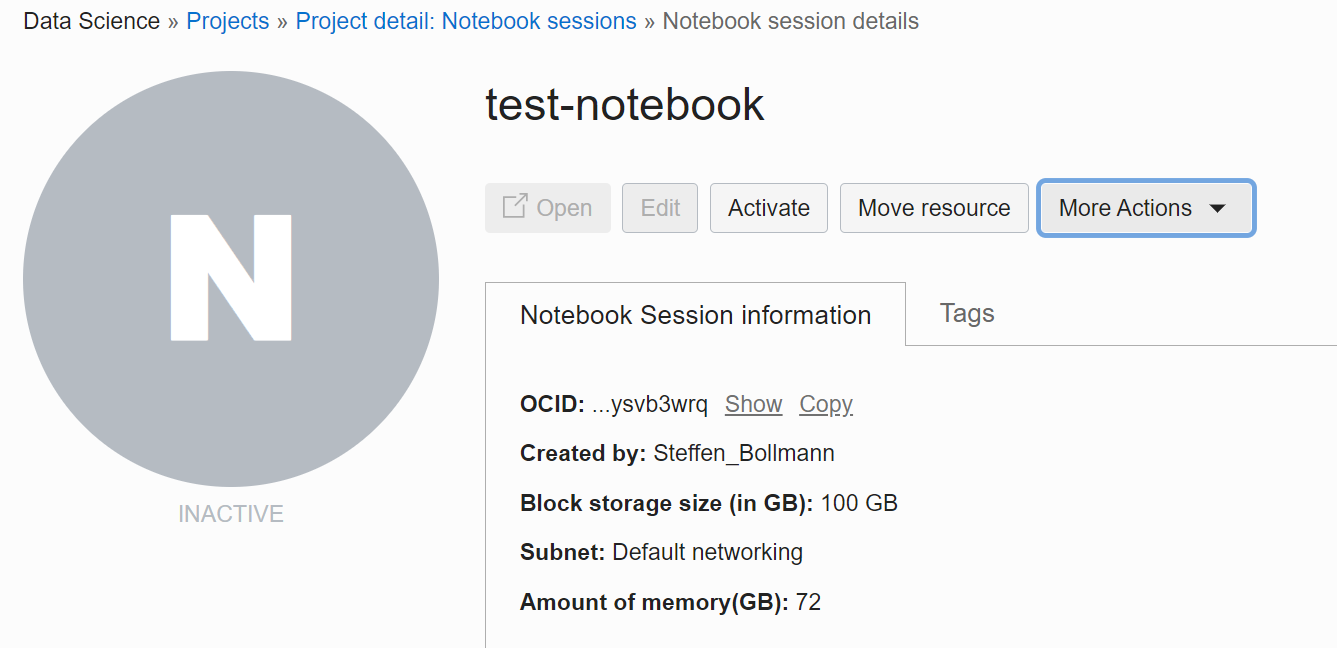Click the truncated OCID value ...ysvb3wrq

(650, 405)
